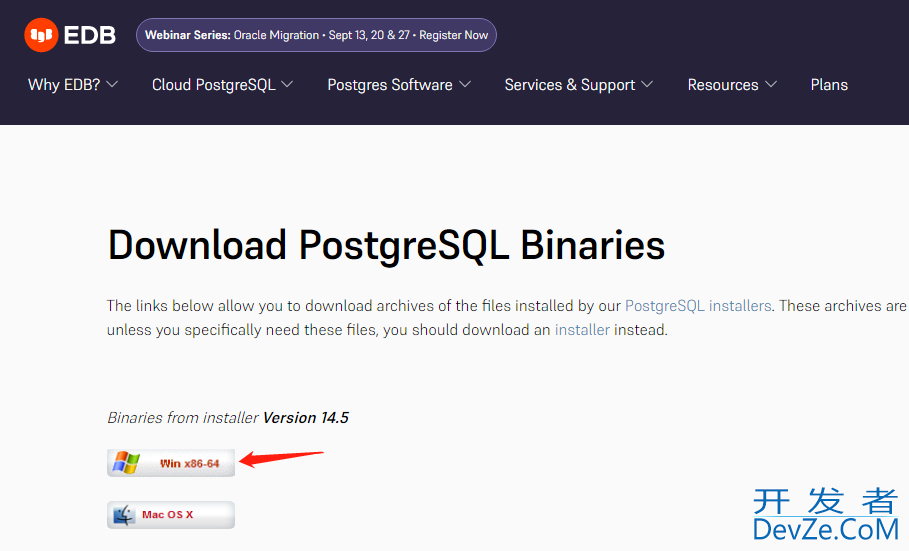Expand the Resources menu
This screenshot has width=909, height=551.
732,85
